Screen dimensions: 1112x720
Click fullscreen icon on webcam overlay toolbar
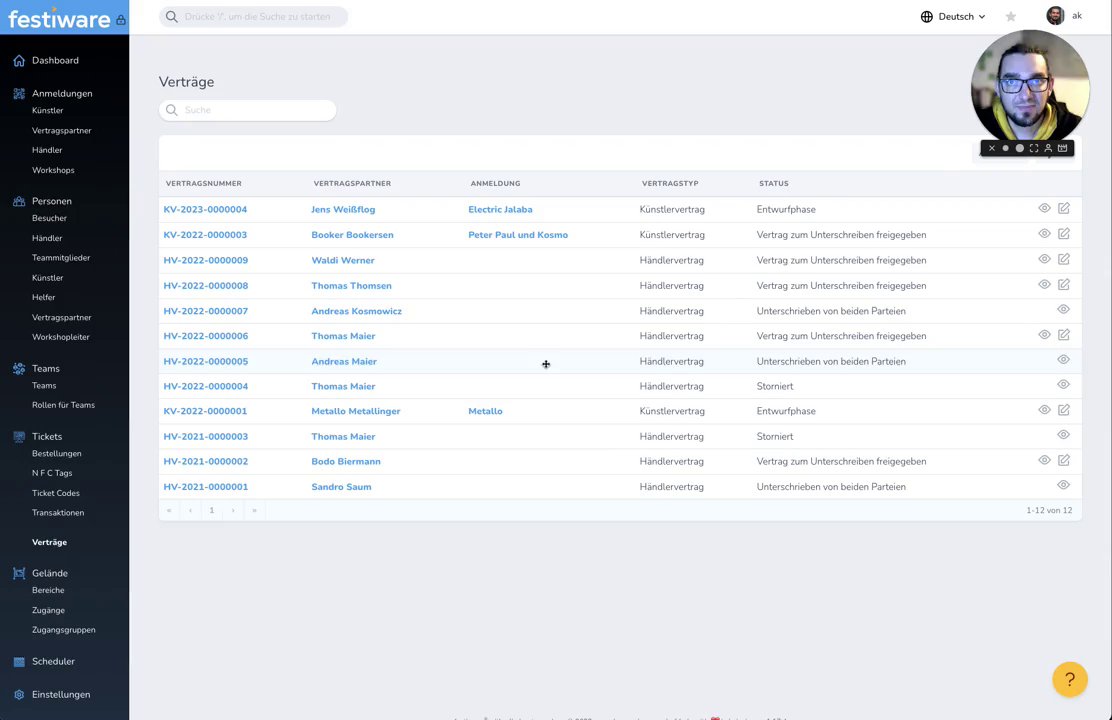pyautogui.click(x=1034, y=148)
